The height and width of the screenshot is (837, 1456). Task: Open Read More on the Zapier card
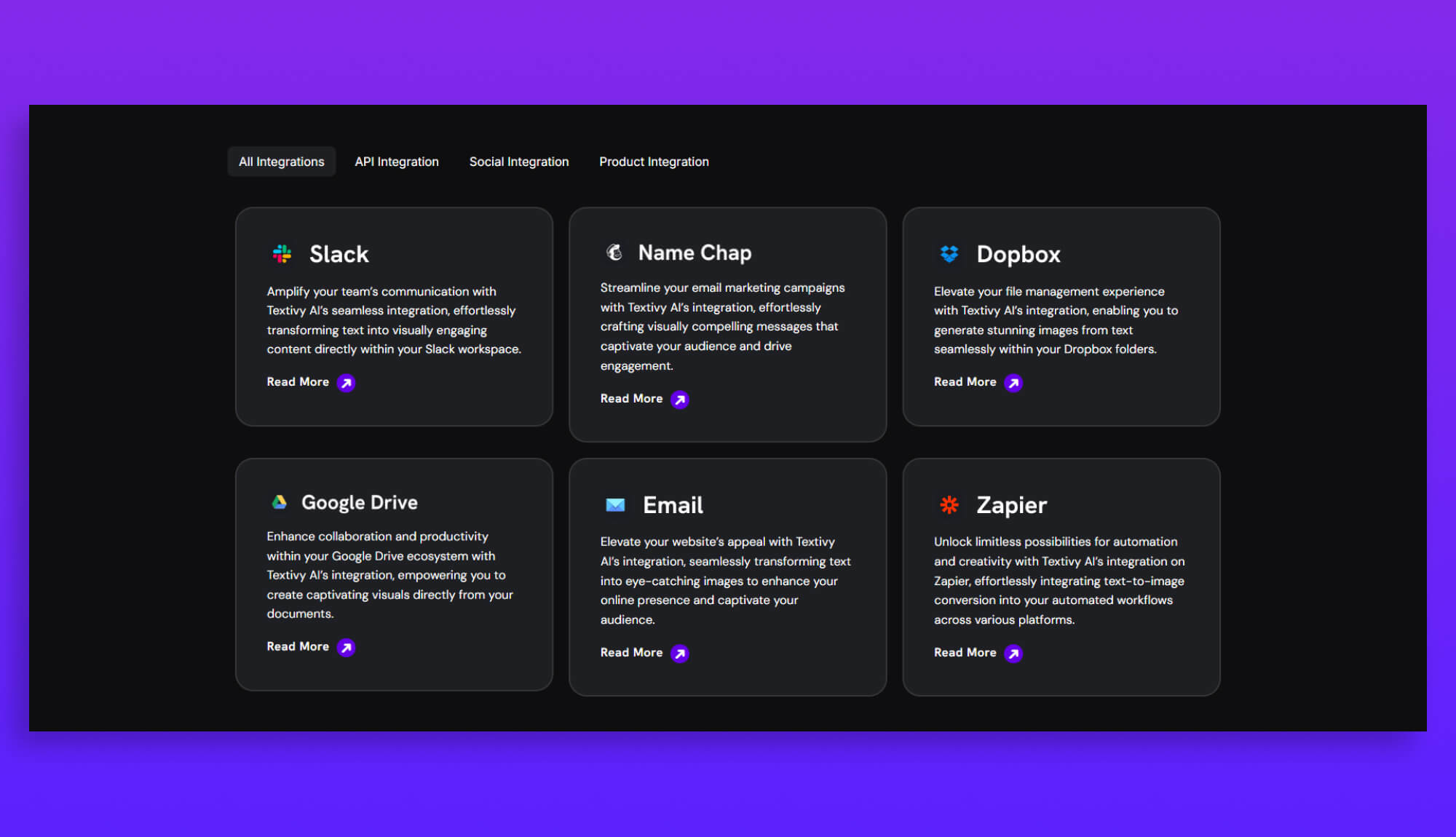(x=965, y=652)
